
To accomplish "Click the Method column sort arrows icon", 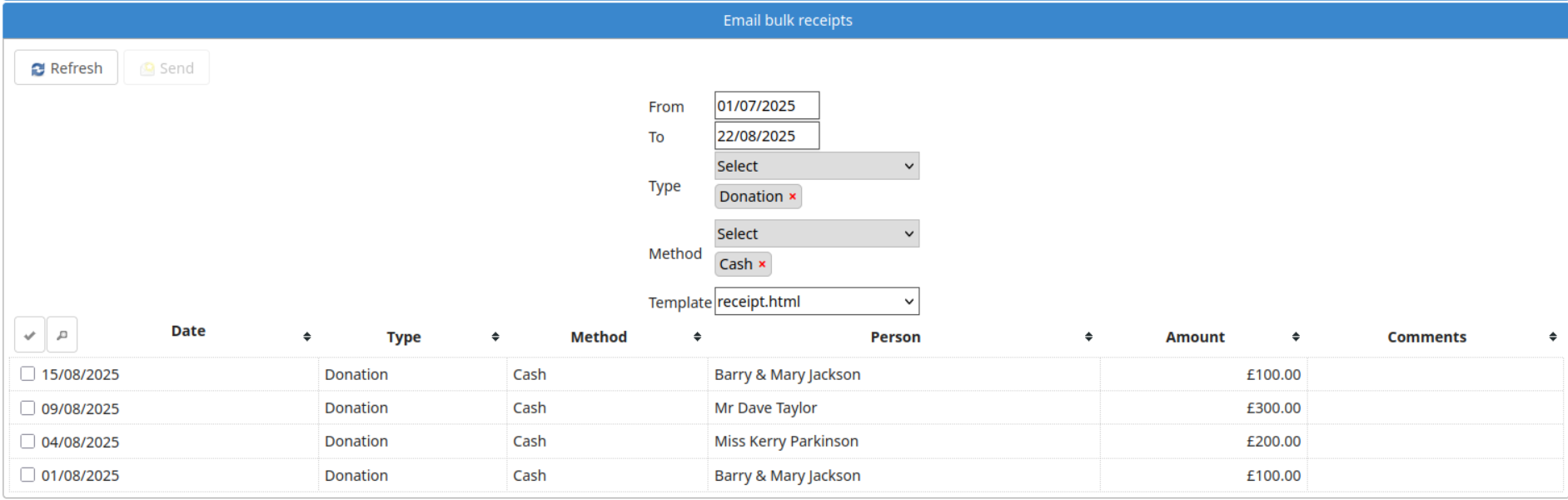I will tap(697, 337).
